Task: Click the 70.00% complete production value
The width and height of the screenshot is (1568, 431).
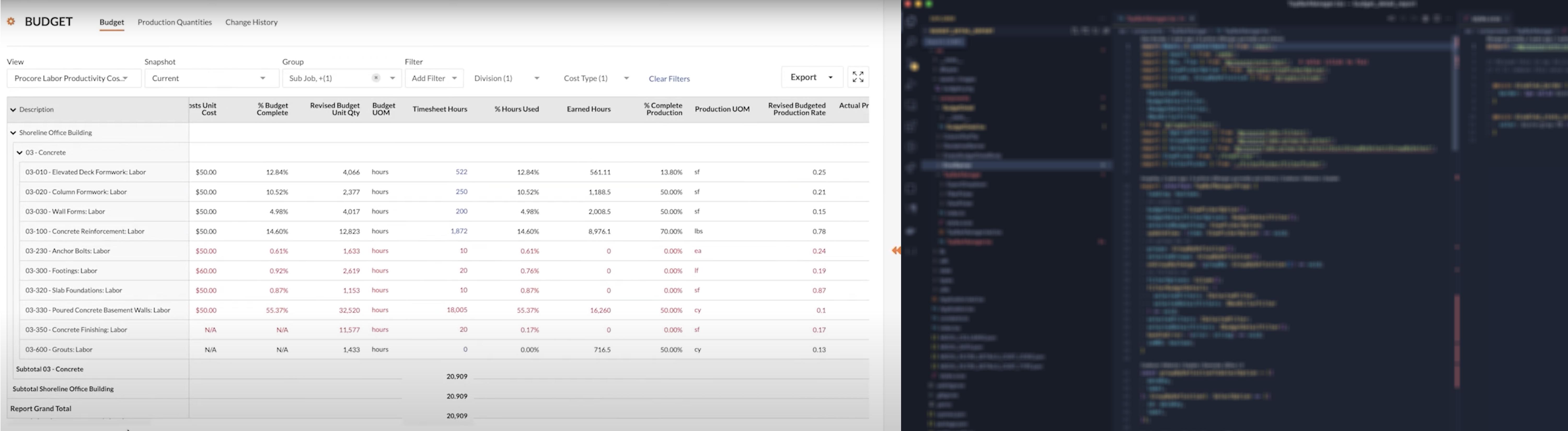Action: click(671, 231)
